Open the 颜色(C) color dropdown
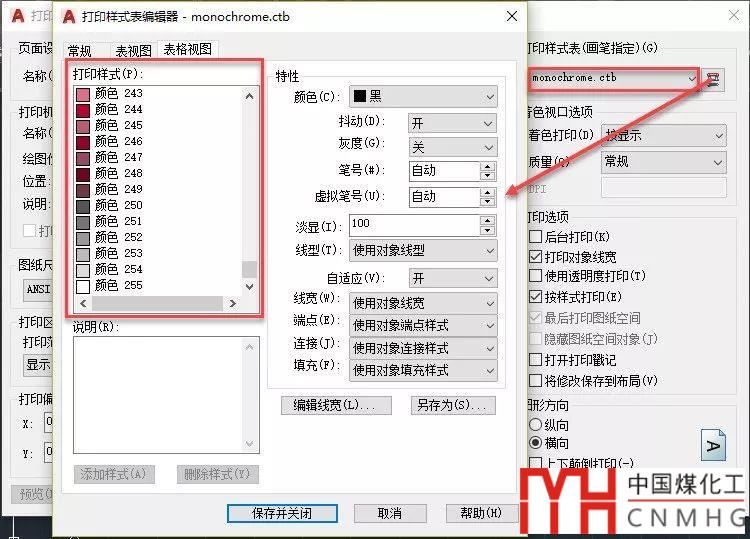 423,97
